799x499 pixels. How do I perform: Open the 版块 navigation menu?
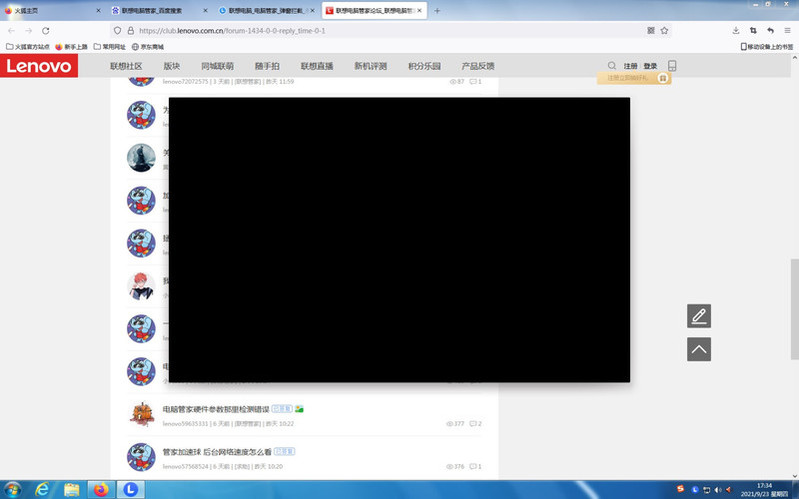pos(172,66)
